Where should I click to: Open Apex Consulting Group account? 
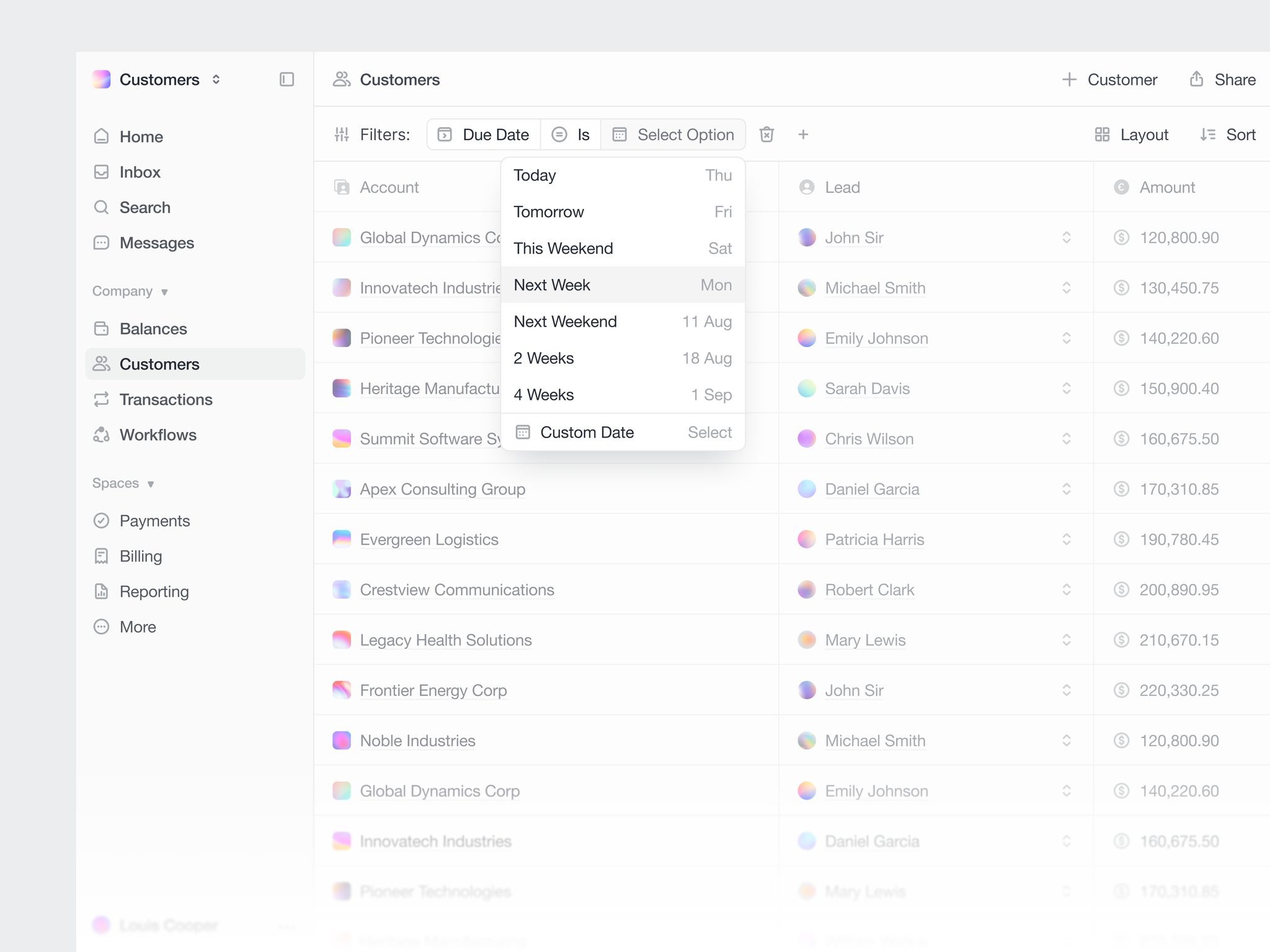click(x=442, y=489)
